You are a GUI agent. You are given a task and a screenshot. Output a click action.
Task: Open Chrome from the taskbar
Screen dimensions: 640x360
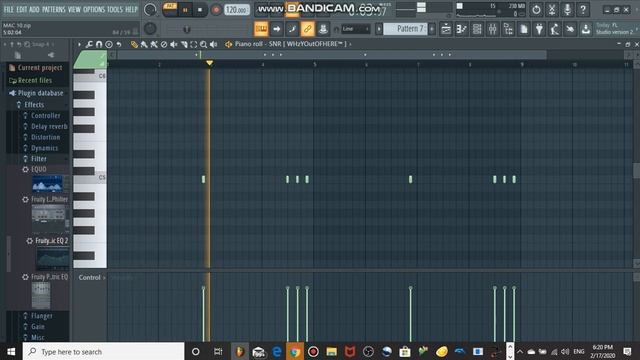pyautogui.click(x=295, y=351)
